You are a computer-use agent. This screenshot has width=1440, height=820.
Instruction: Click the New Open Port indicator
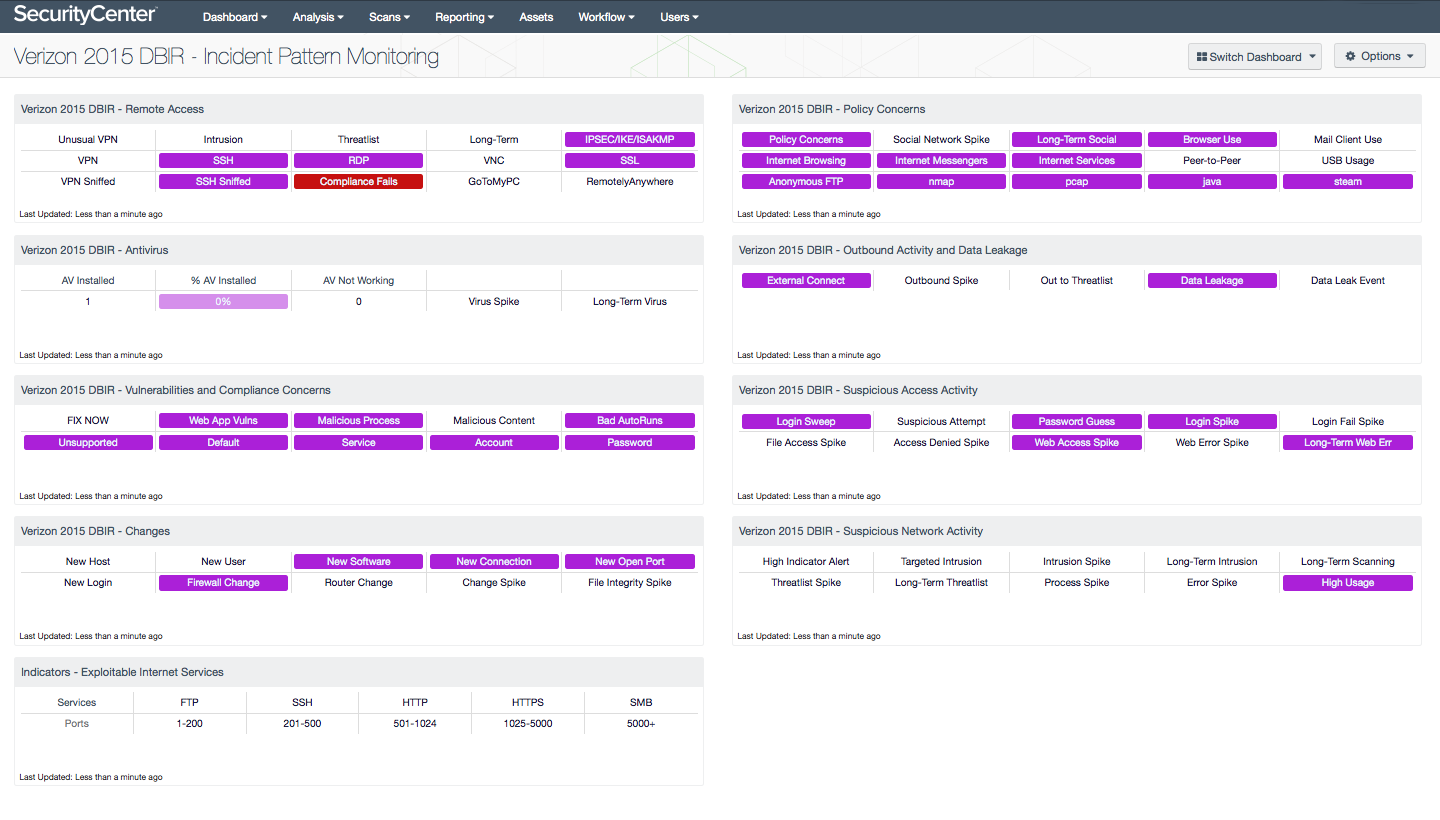tap(630, 562)
